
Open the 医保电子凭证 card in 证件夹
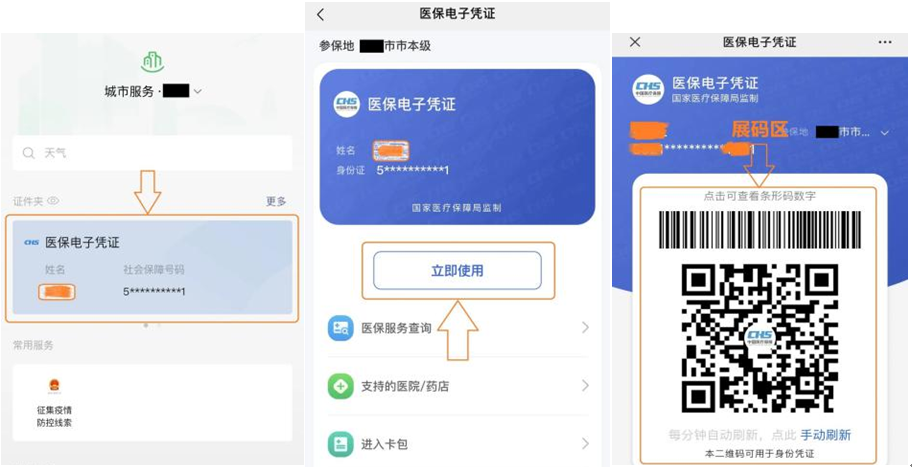[x=152, y=267]
